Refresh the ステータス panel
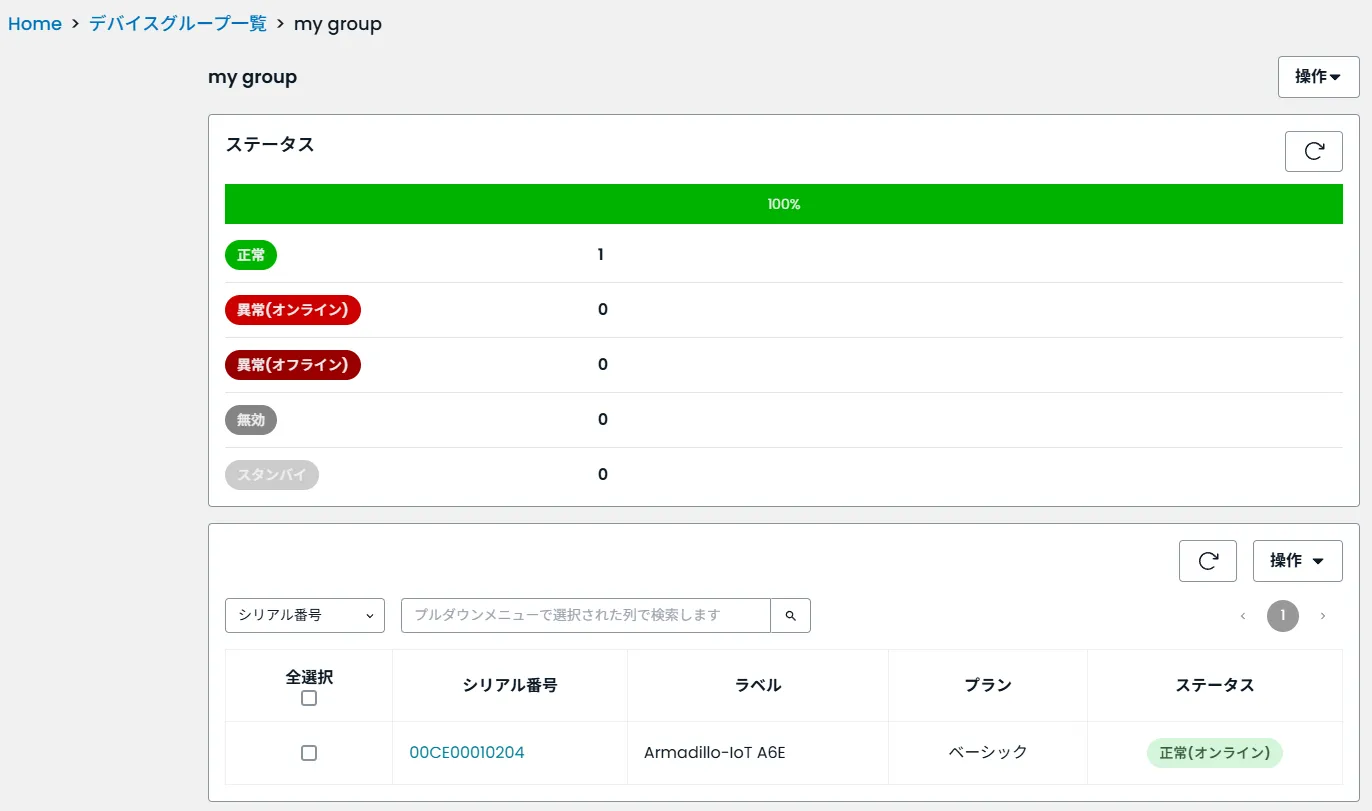This screenshot has height=811, width=1372. [x=1313, y=151]
